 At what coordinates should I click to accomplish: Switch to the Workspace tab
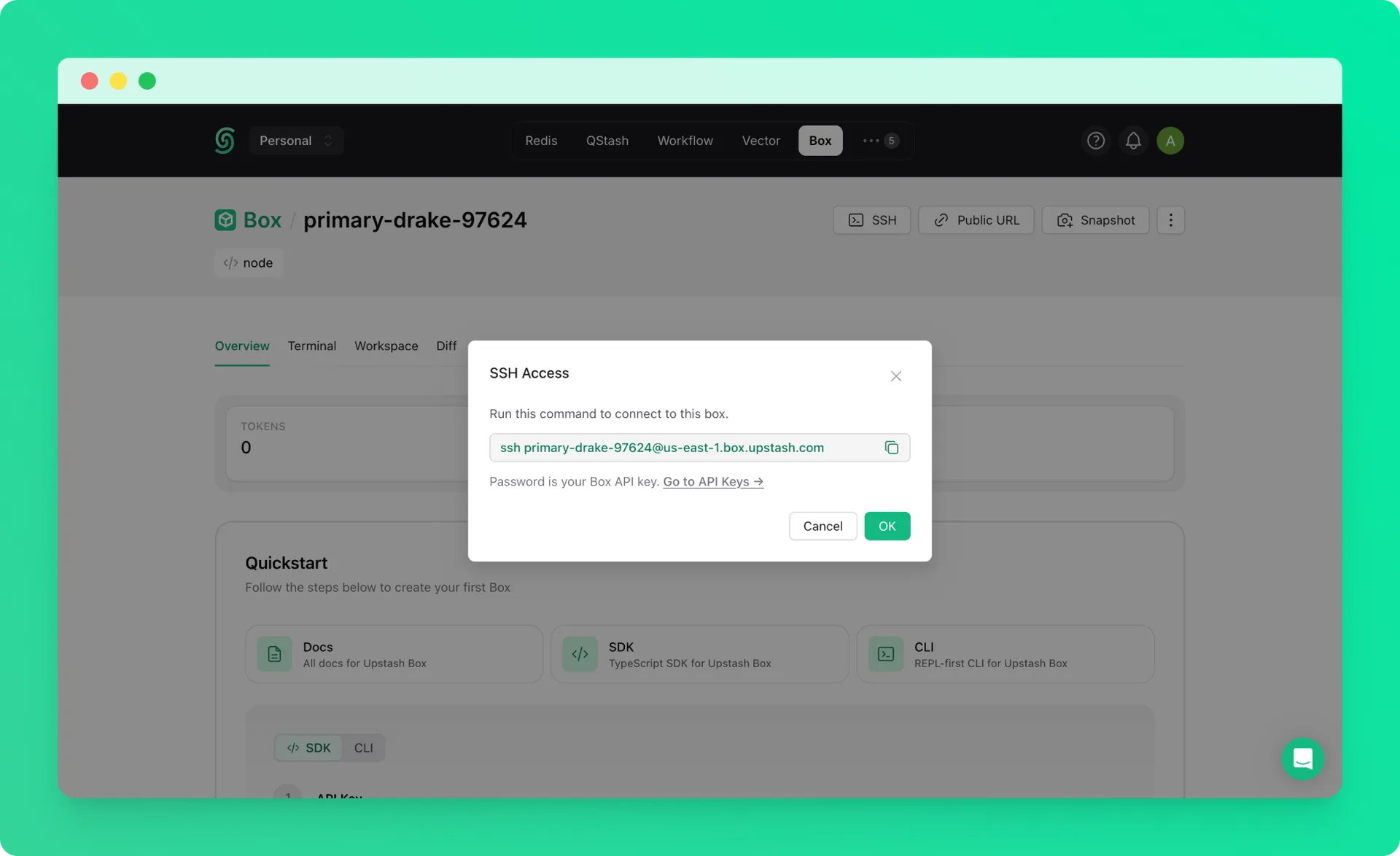386,346
